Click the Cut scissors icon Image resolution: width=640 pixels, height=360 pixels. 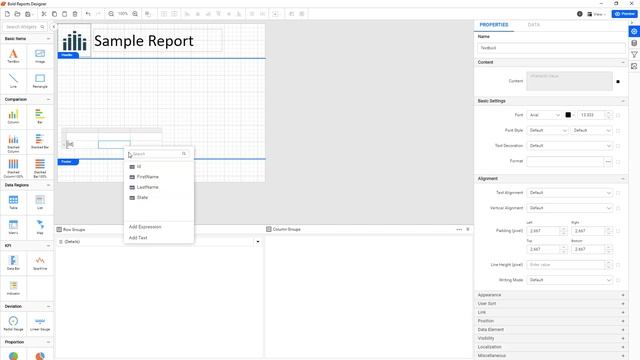(x=44, y=14)
